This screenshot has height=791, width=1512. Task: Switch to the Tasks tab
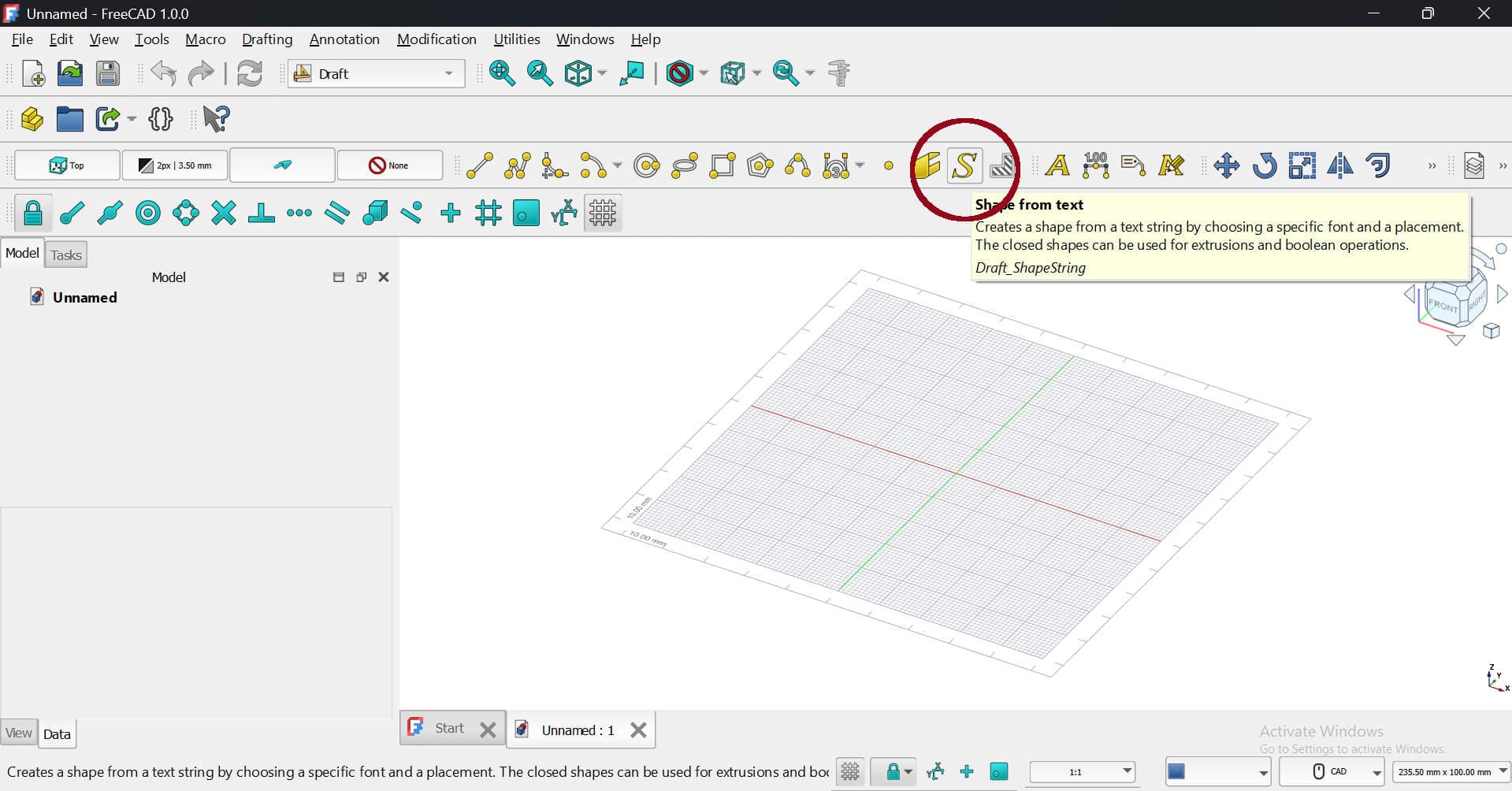[x=66, y=255]
